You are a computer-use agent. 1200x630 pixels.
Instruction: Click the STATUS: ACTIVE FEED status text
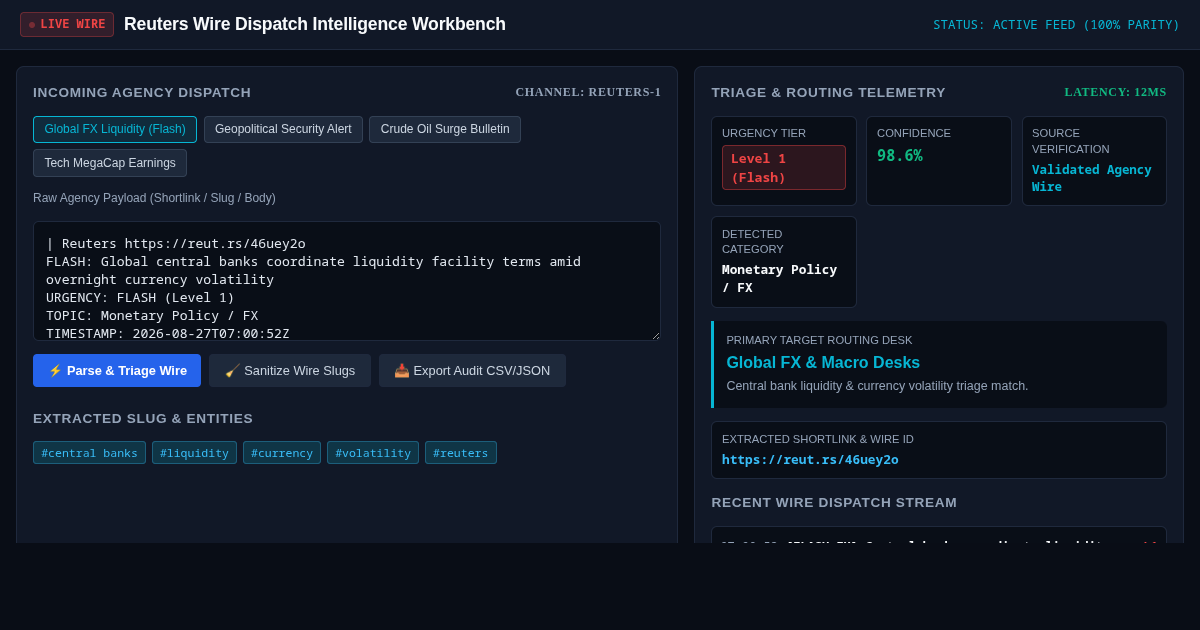click(1056, 25)
